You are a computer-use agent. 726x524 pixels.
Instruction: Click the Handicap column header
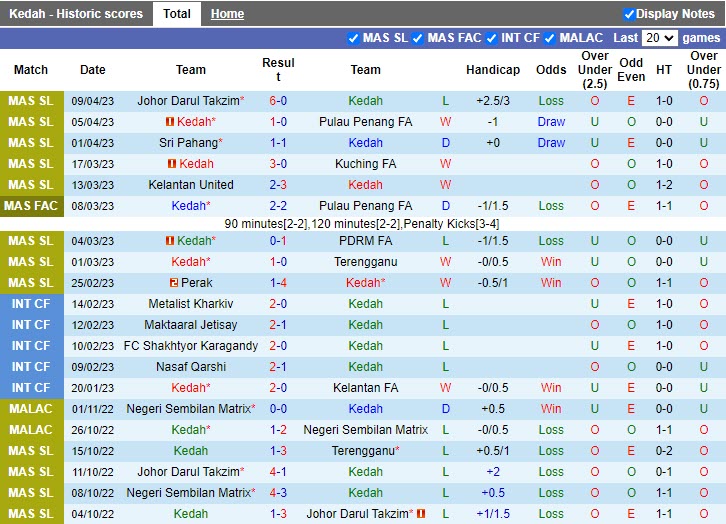coord(493,69)
